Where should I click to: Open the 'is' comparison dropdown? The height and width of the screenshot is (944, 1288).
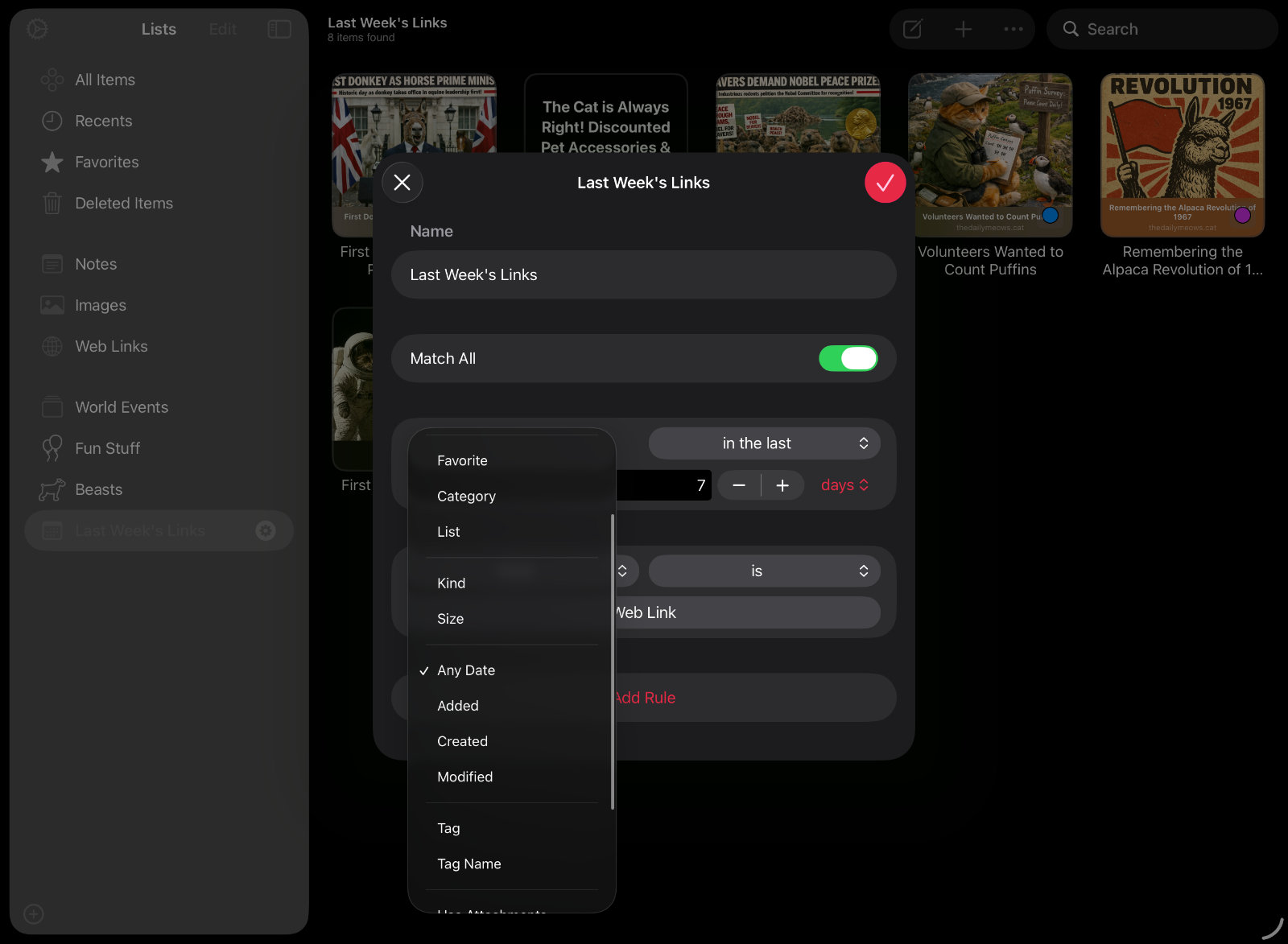click(763, 571)
